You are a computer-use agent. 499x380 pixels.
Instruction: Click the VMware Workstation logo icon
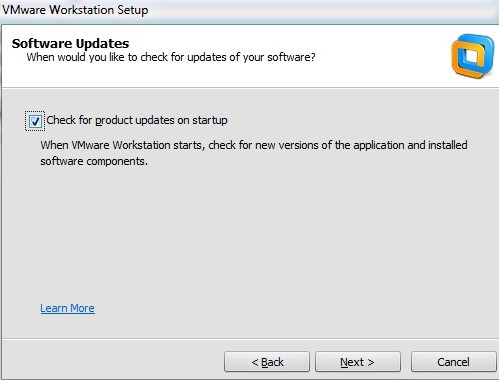(x=472, y=56)
